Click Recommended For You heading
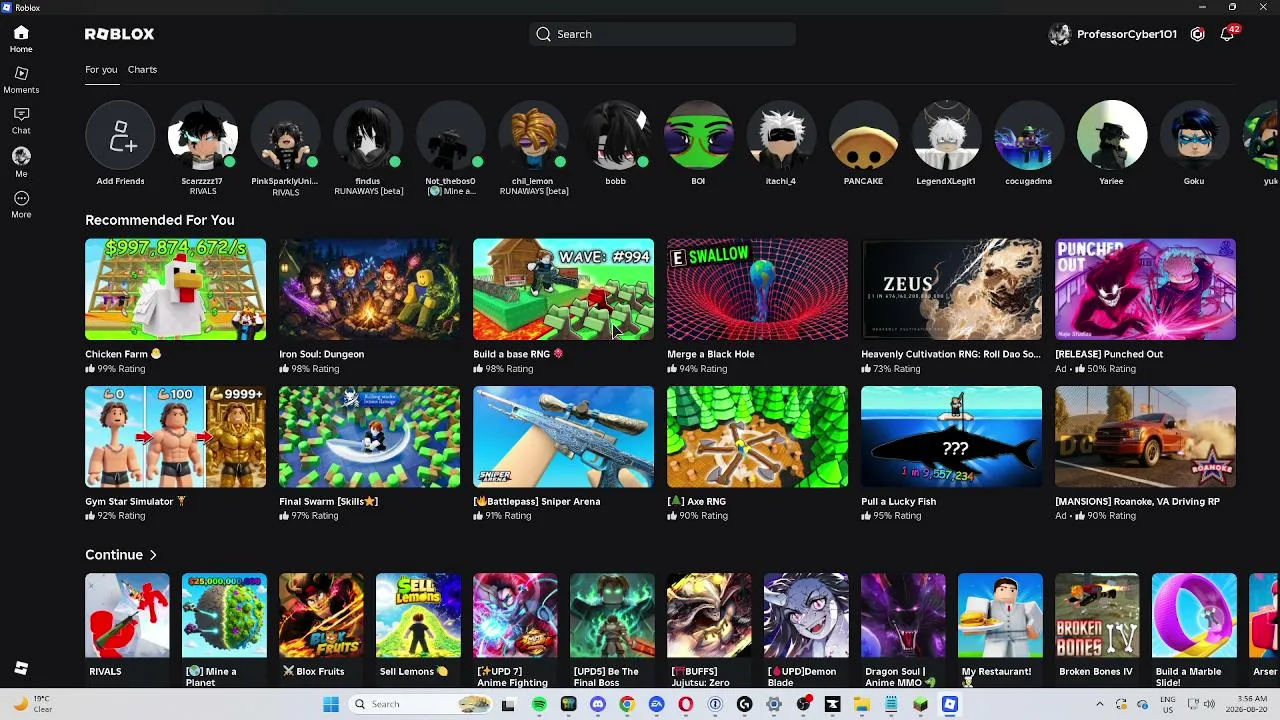Image resolution: width=1280 pixels, height=720 pixels. pyautogui.click(x=160, y=220)
